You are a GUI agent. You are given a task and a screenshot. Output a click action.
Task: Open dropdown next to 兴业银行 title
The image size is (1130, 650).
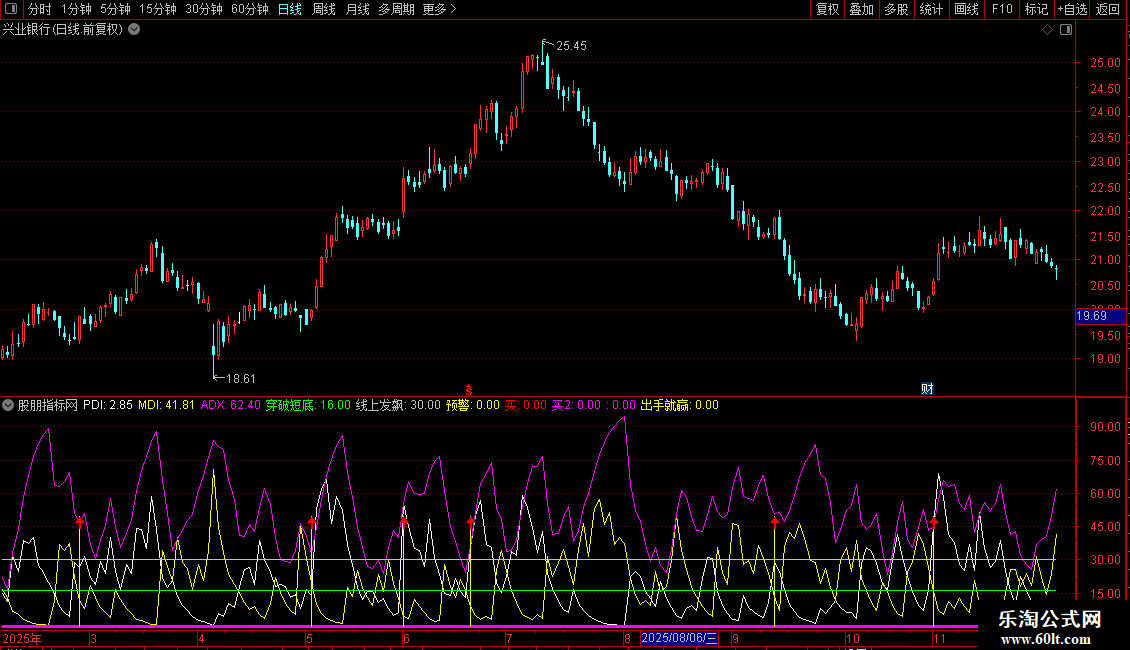(x=135, y=29)
